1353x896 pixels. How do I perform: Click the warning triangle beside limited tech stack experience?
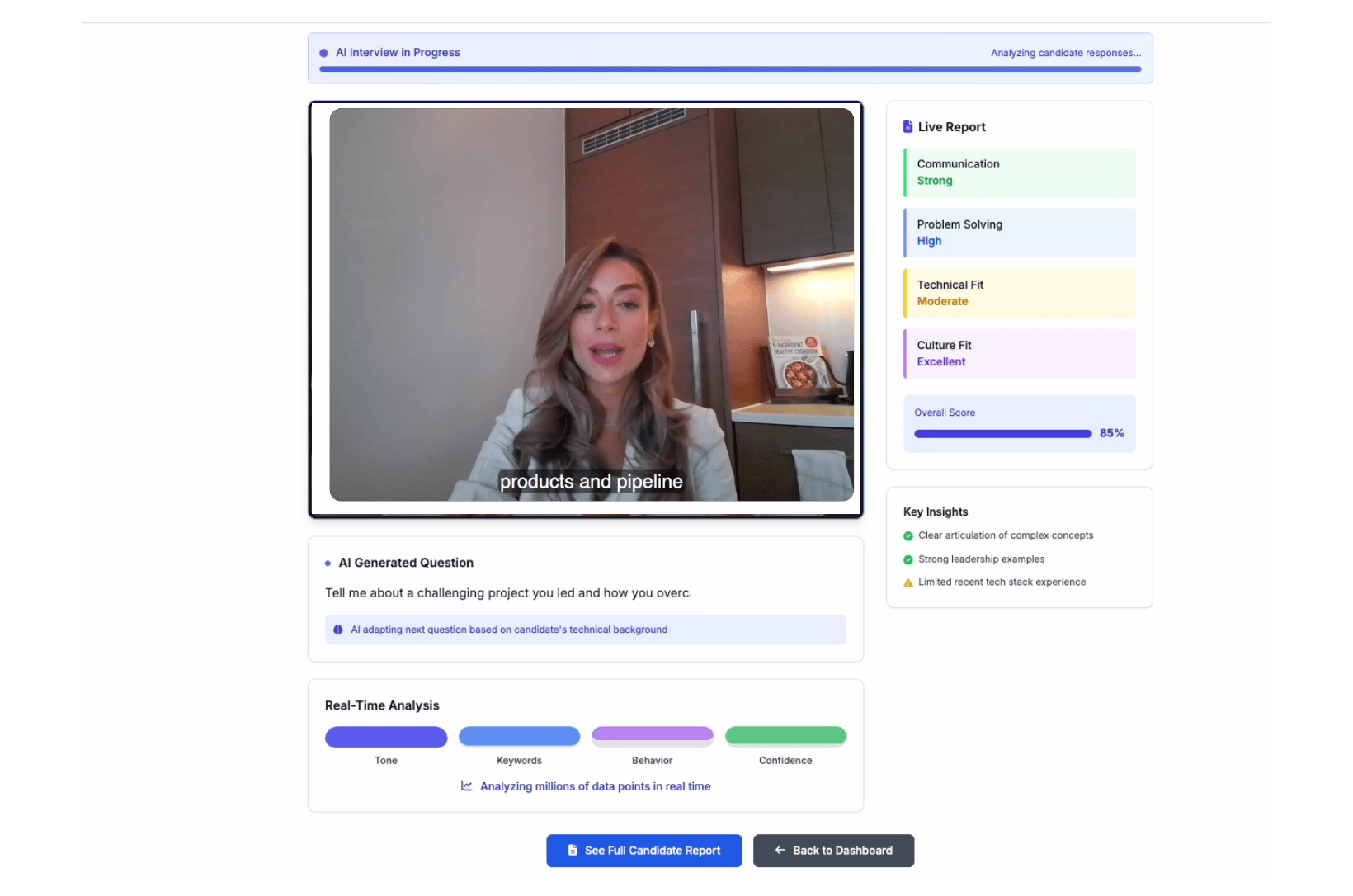[x=907, y=582]
